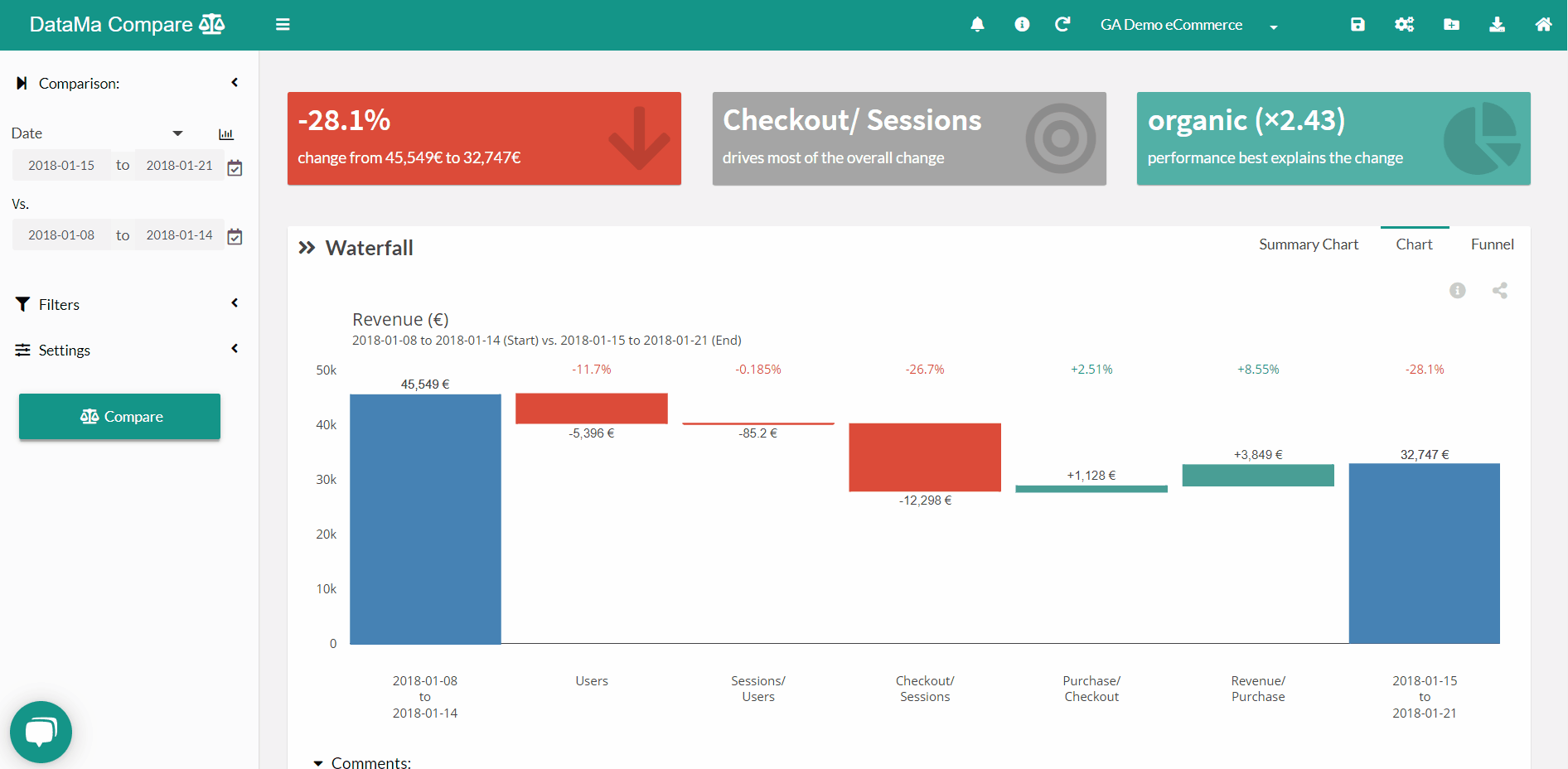Click the refresh icon in top bar

pos(1062,25)
